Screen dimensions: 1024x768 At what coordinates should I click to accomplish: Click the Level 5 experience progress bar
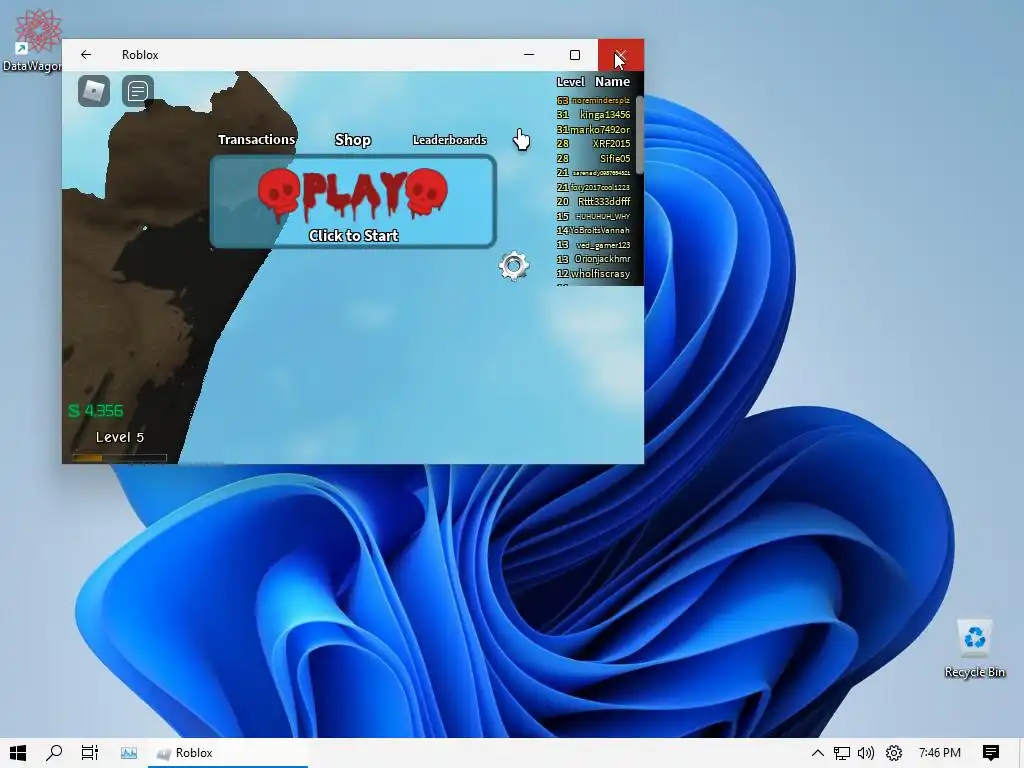(x=120, y=458)
